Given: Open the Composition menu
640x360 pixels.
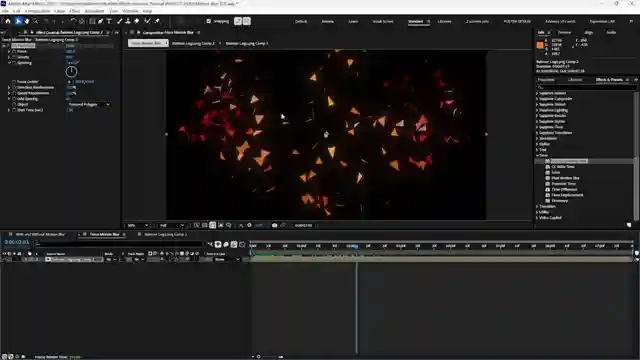Looking at the screenshot, I should (38, 11).
